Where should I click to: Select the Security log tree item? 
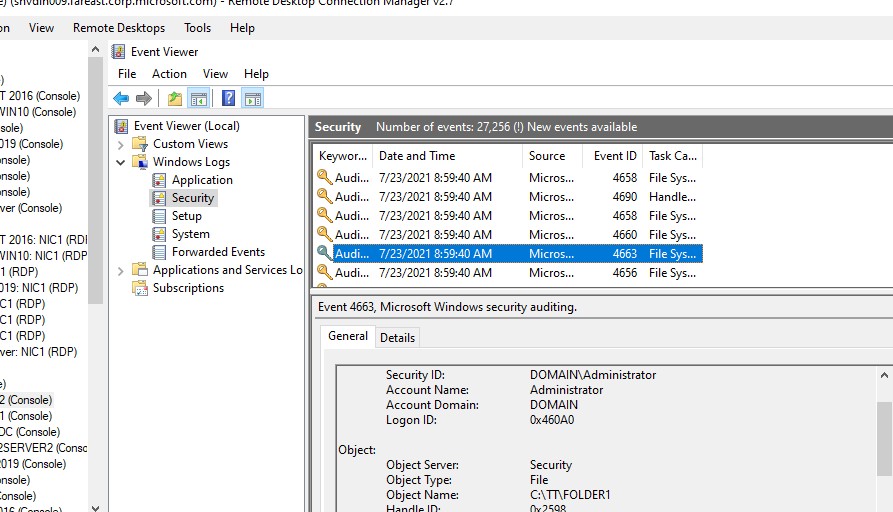tap(192, 198)
